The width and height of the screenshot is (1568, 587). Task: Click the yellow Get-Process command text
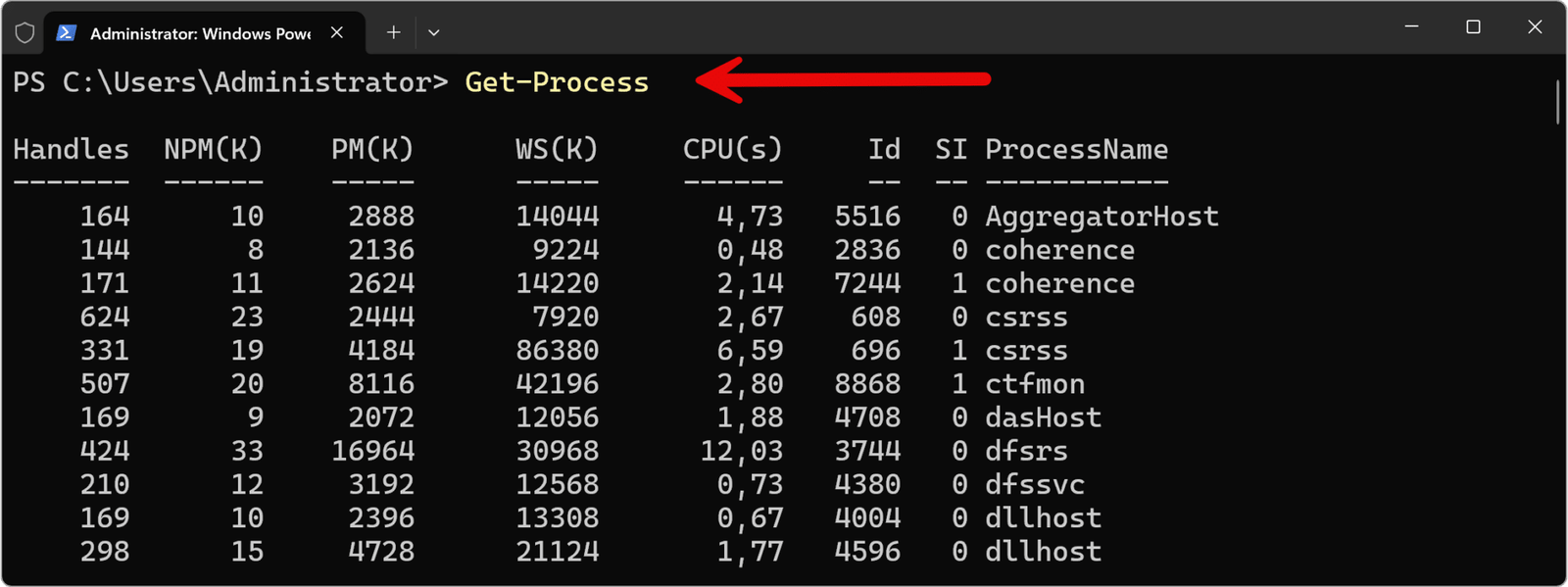point(557,82)
